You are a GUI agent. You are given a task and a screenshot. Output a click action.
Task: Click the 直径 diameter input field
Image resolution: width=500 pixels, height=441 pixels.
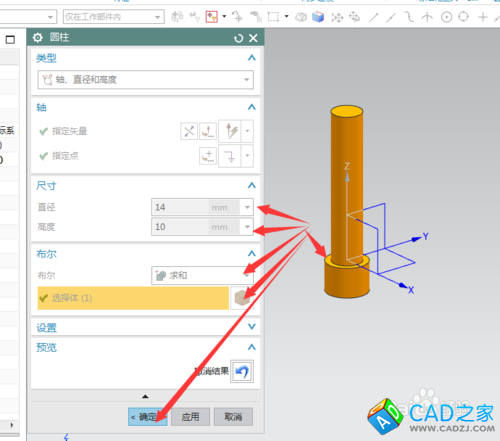(197, 207)
